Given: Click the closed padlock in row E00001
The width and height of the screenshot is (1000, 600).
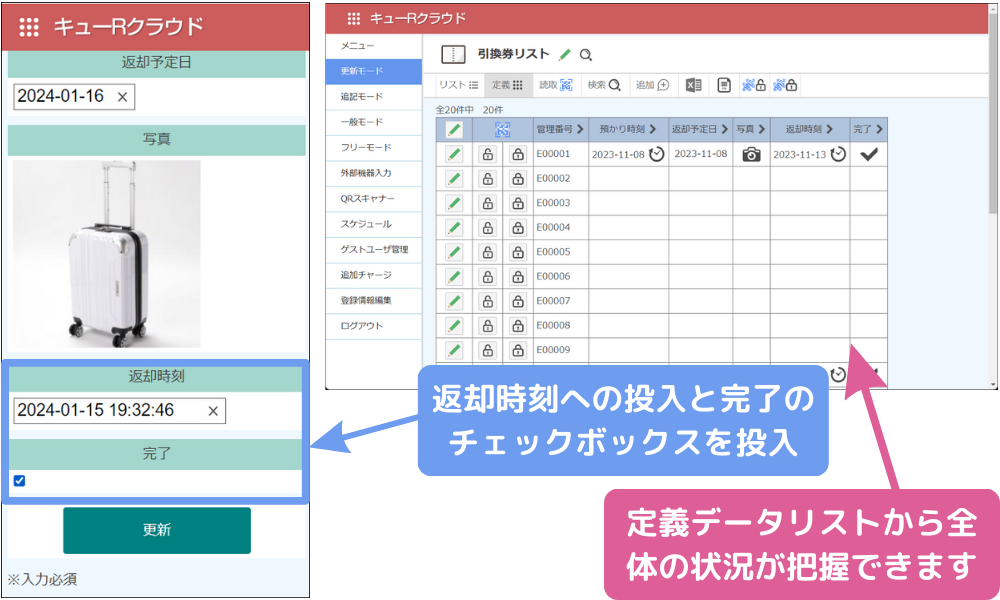Looking at the screenshot, I should pyautogui.click(x=518, y=154).
